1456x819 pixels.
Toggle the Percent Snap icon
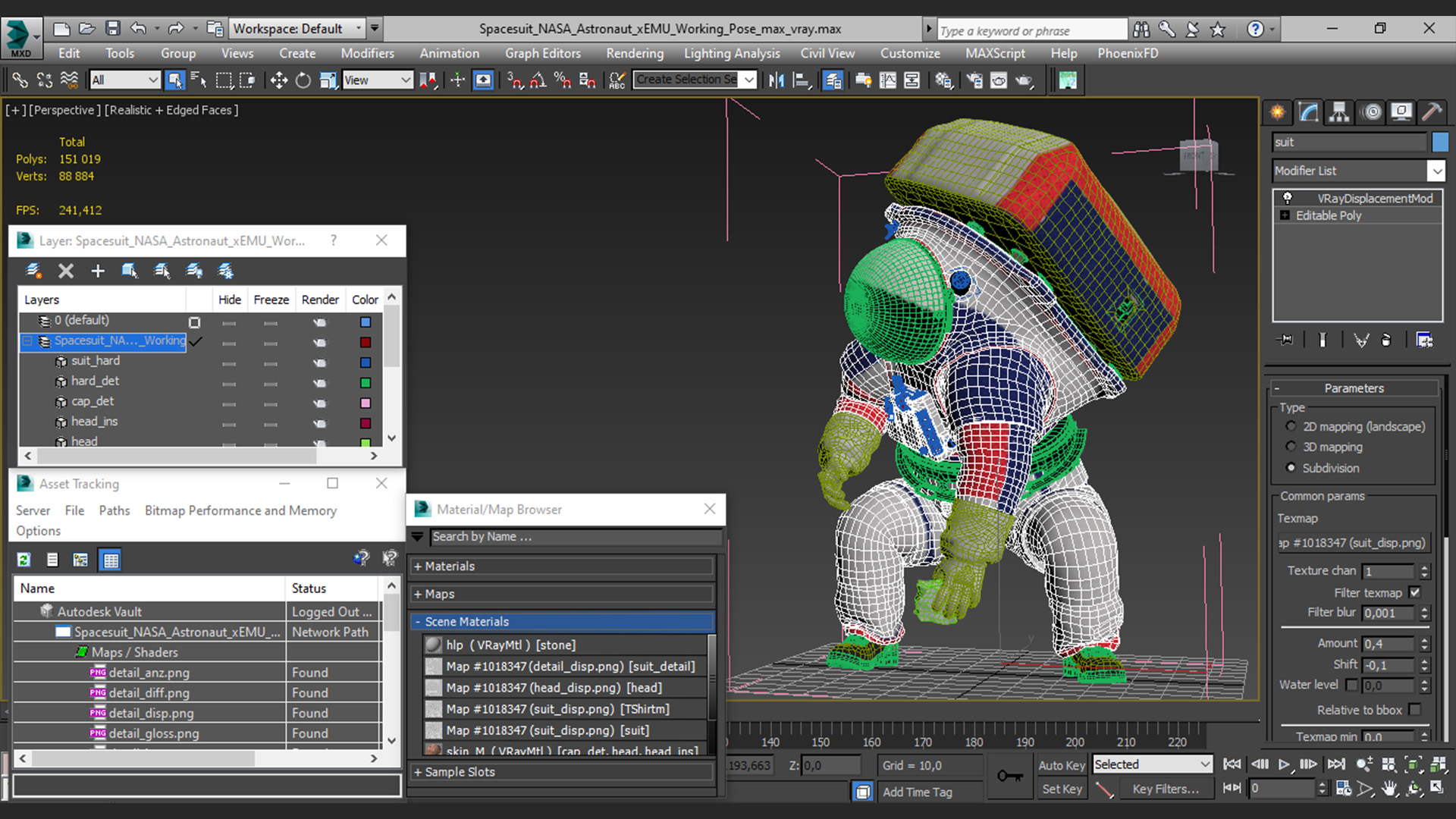pyautogui.click(x=562, y=80)
